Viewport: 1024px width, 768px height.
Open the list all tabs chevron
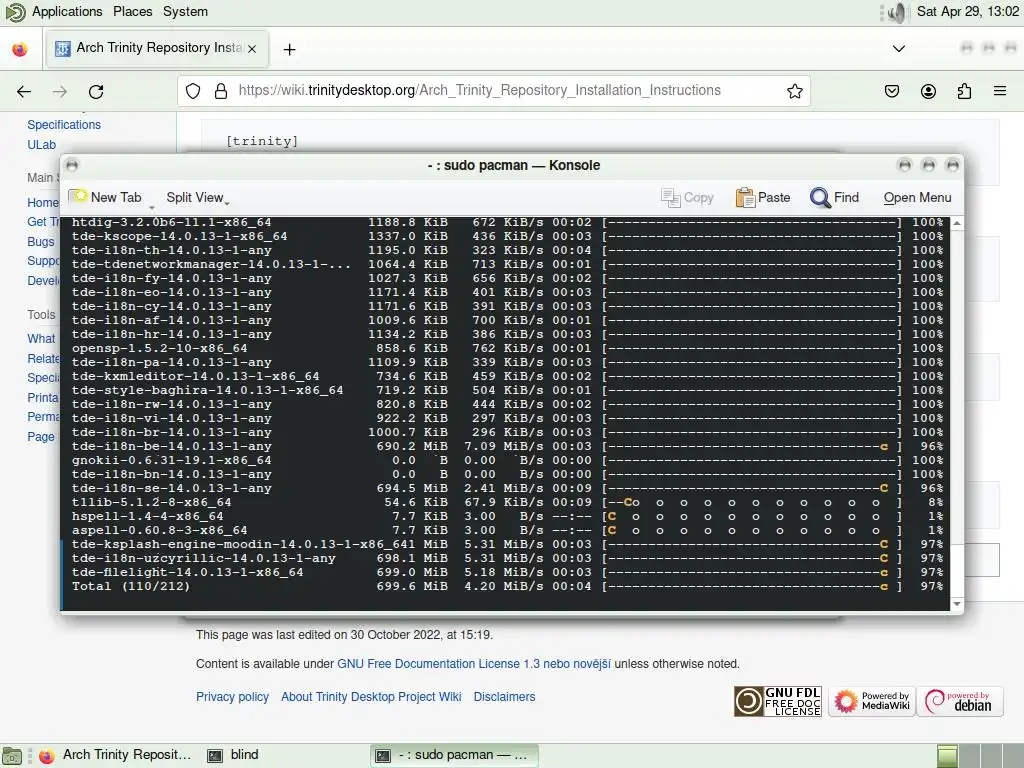pyautogui.click(x=899, y=48)
